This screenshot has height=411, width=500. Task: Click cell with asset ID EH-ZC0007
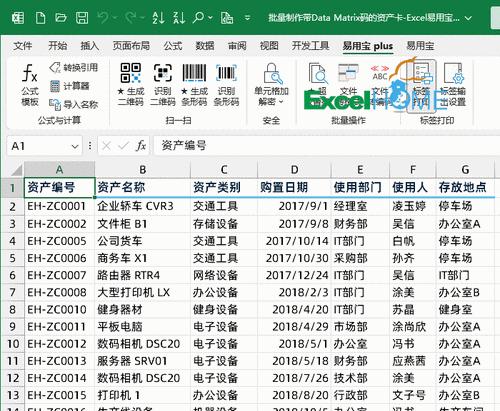[59, 275]
